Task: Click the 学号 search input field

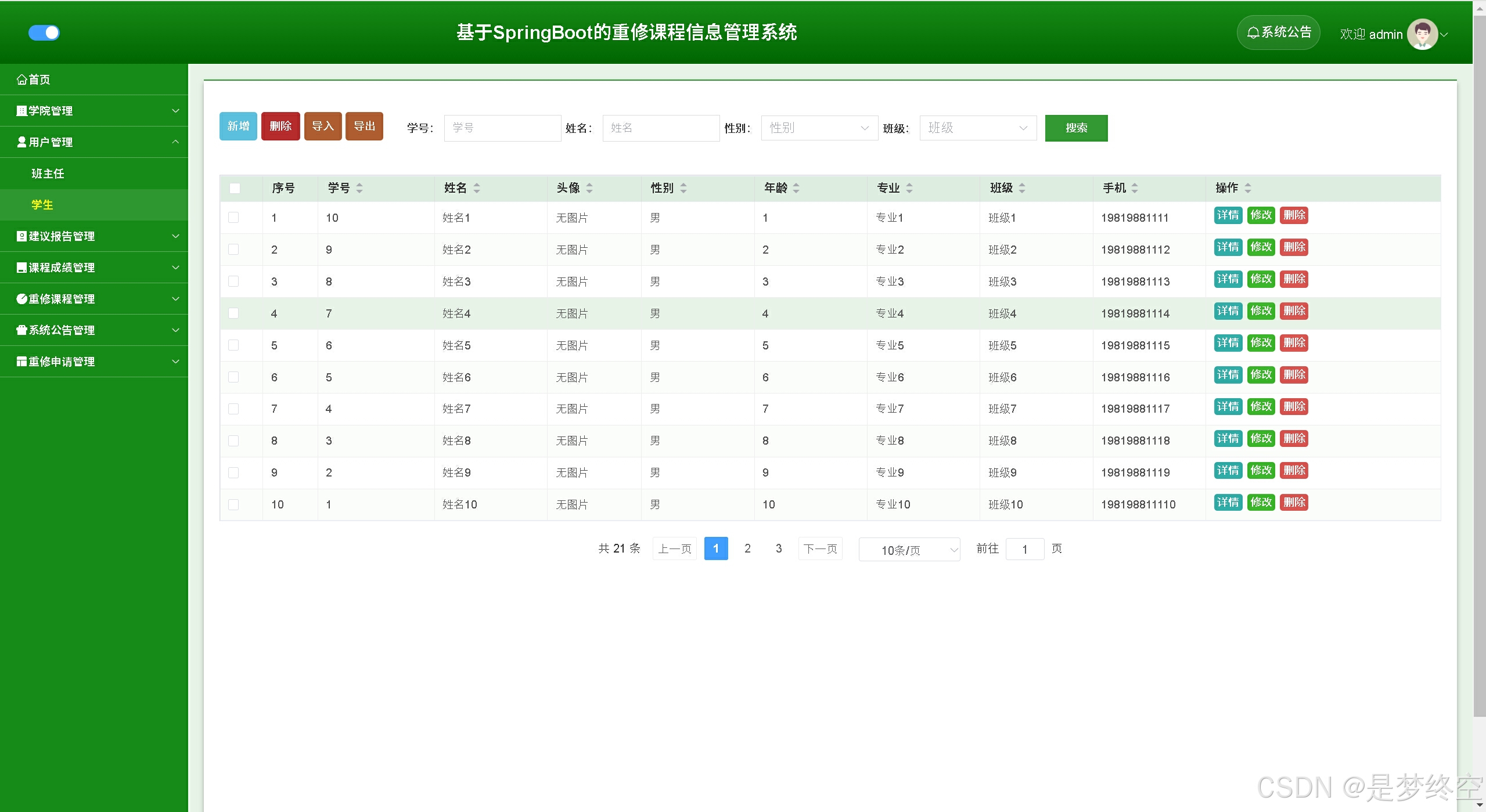Action: click(x=502, y=128)
